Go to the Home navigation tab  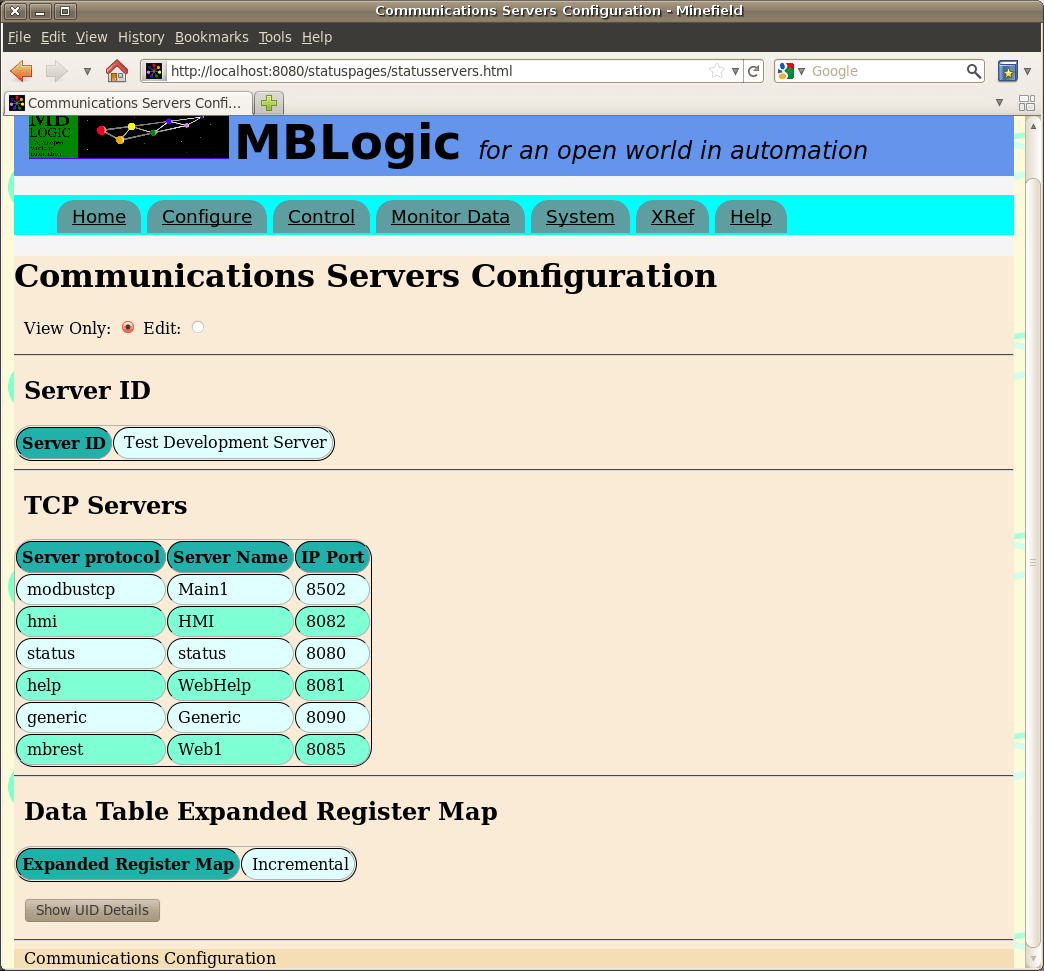[99, 216]
